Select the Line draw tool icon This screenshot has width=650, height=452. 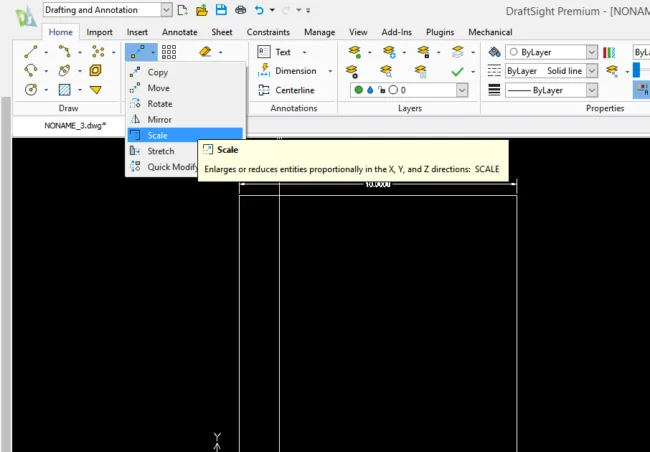pos(32,51)
